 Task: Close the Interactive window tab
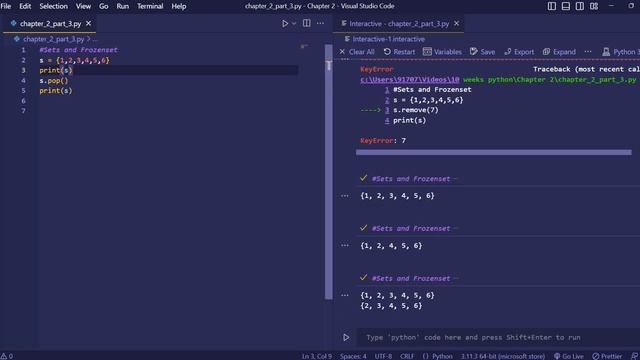coord(457,24)
